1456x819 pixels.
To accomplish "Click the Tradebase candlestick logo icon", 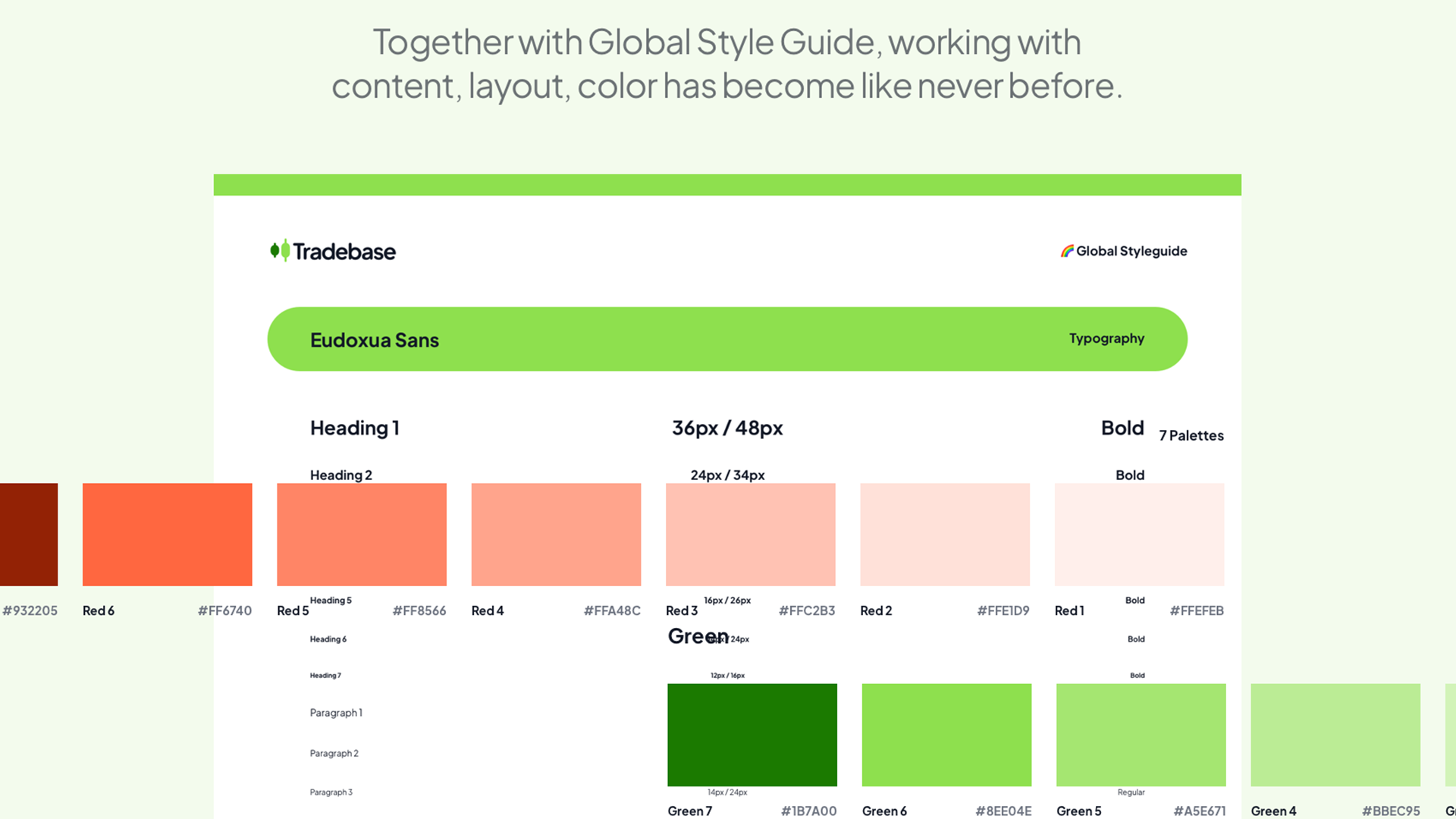I will click(x=280, y=251).
